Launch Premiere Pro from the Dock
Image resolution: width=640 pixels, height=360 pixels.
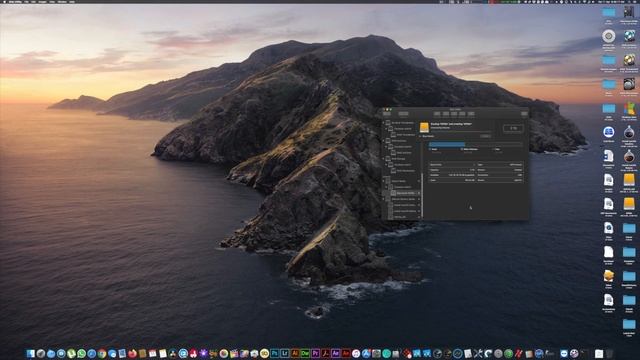click(315, 353)
